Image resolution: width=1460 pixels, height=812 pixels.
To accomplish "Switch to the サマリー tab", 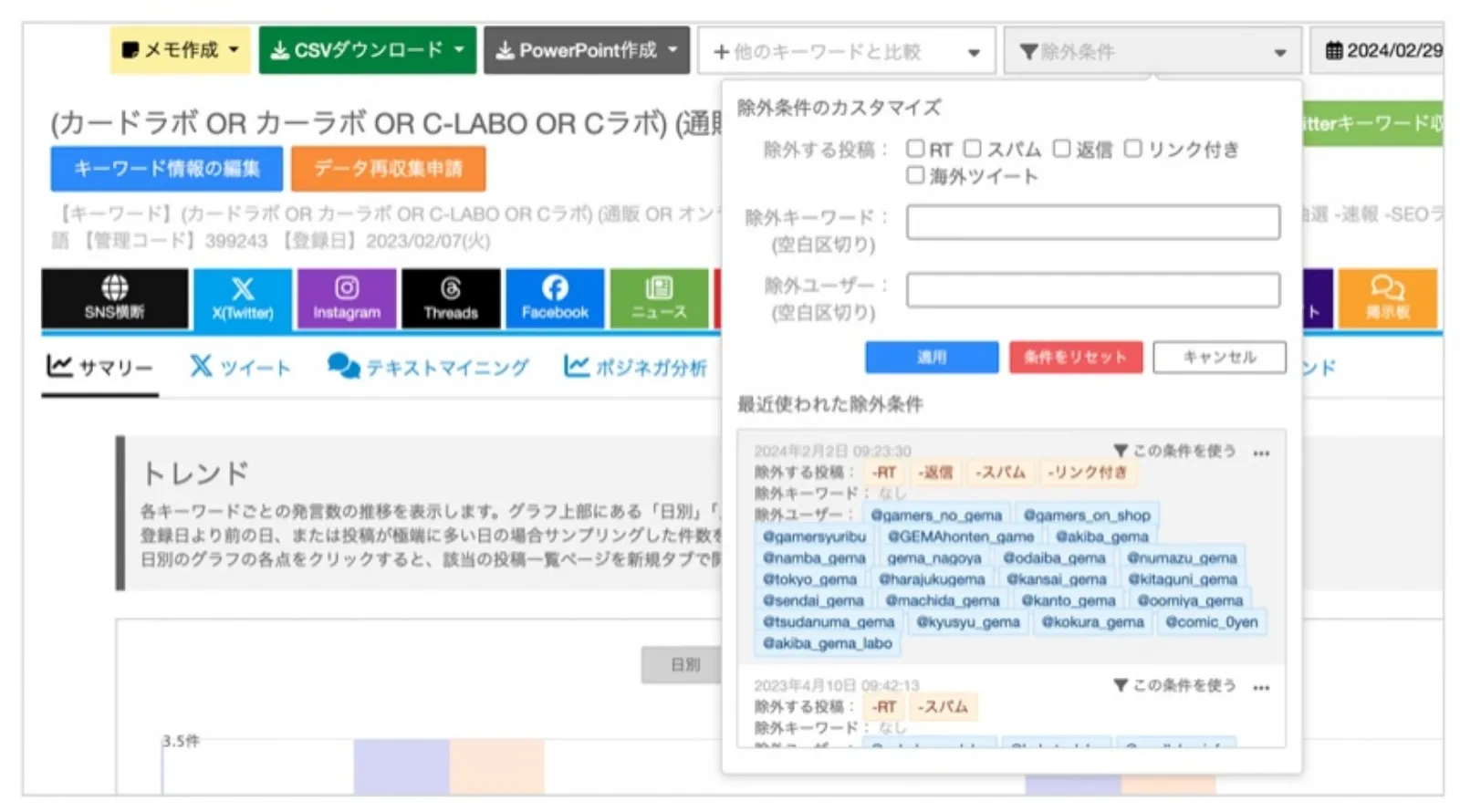I will pyautogui.click(x=100, y=368).
